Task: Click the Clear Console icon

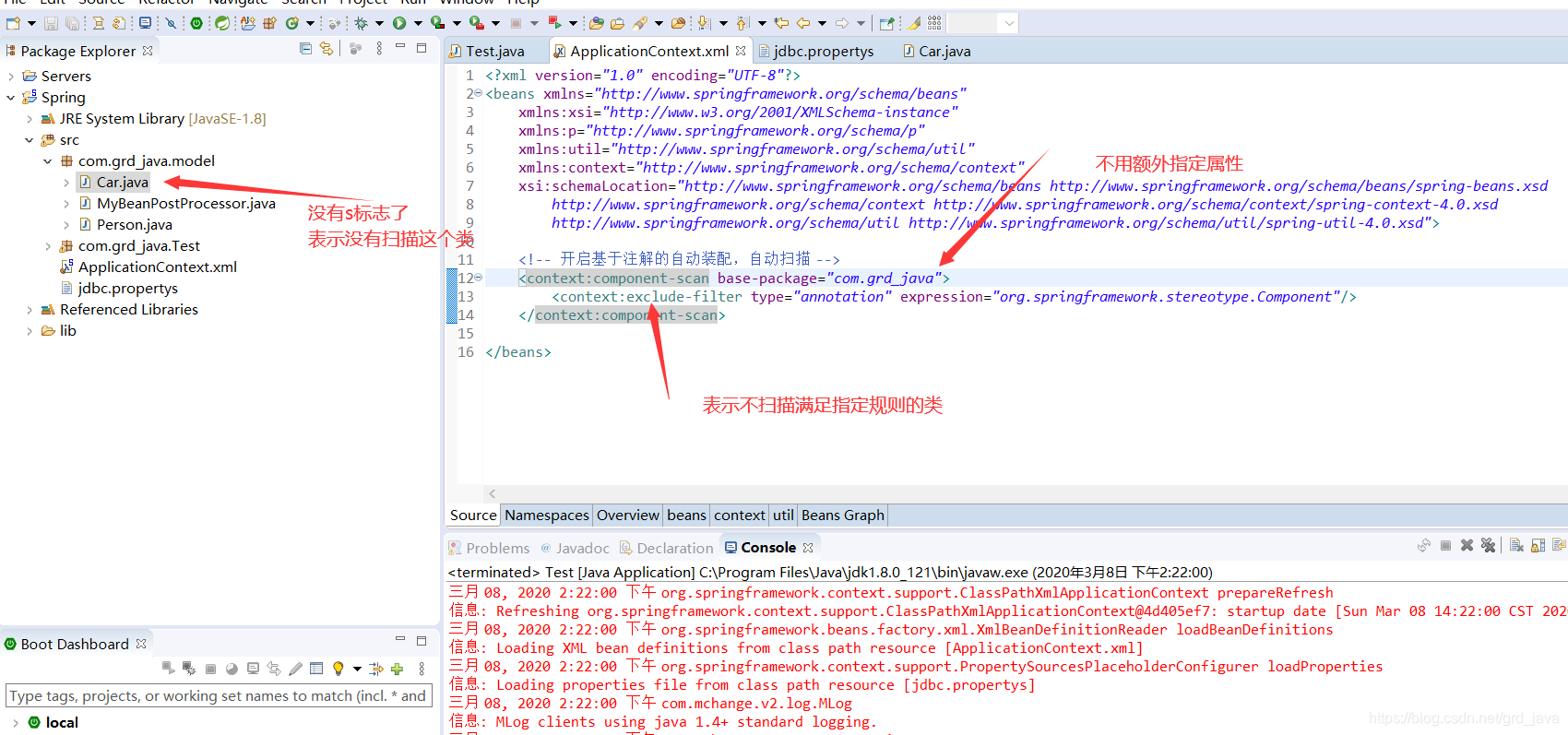Action: coord(1516,546)
